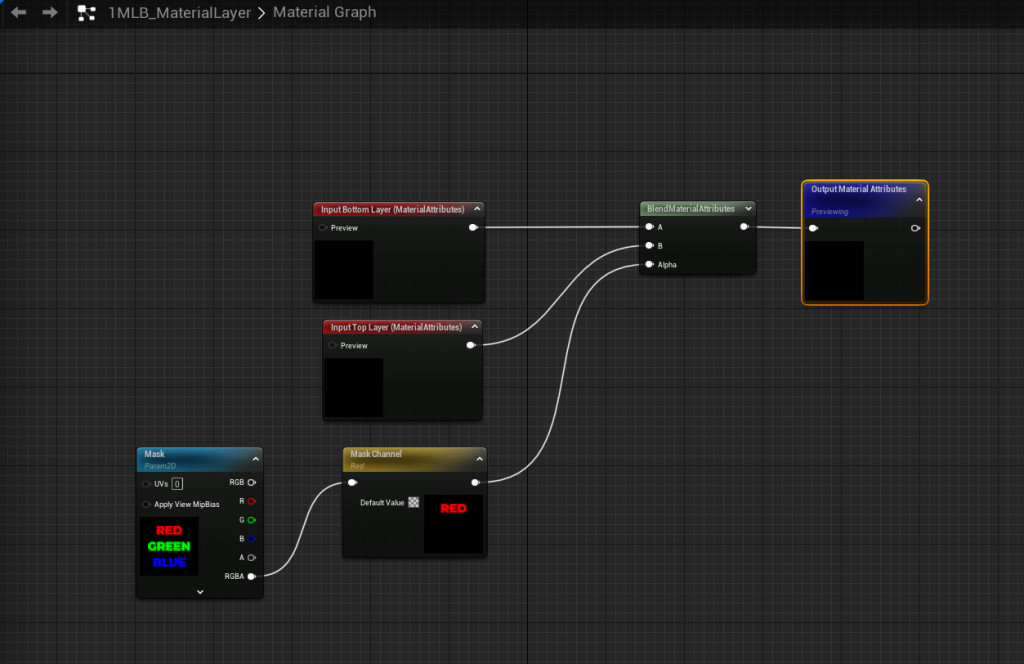Collapse the Input Bottom Layer node

476,209
